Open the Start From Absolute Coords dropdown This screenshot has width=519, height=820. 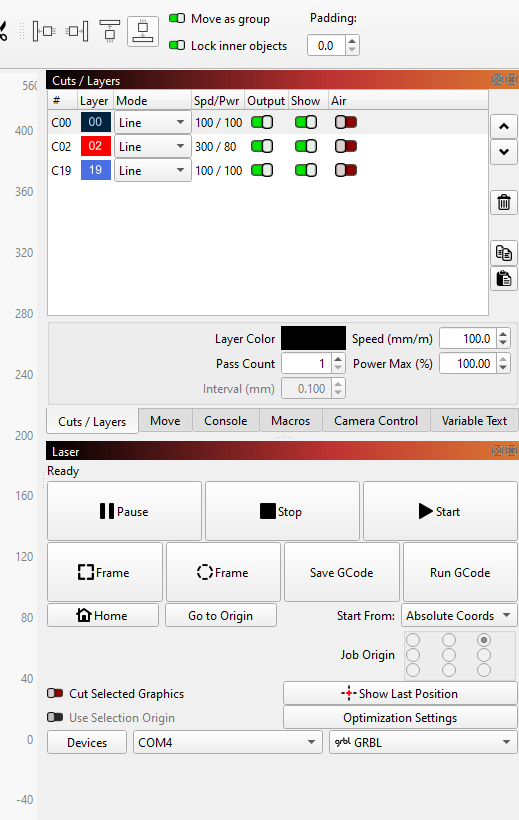pos(459,616)
